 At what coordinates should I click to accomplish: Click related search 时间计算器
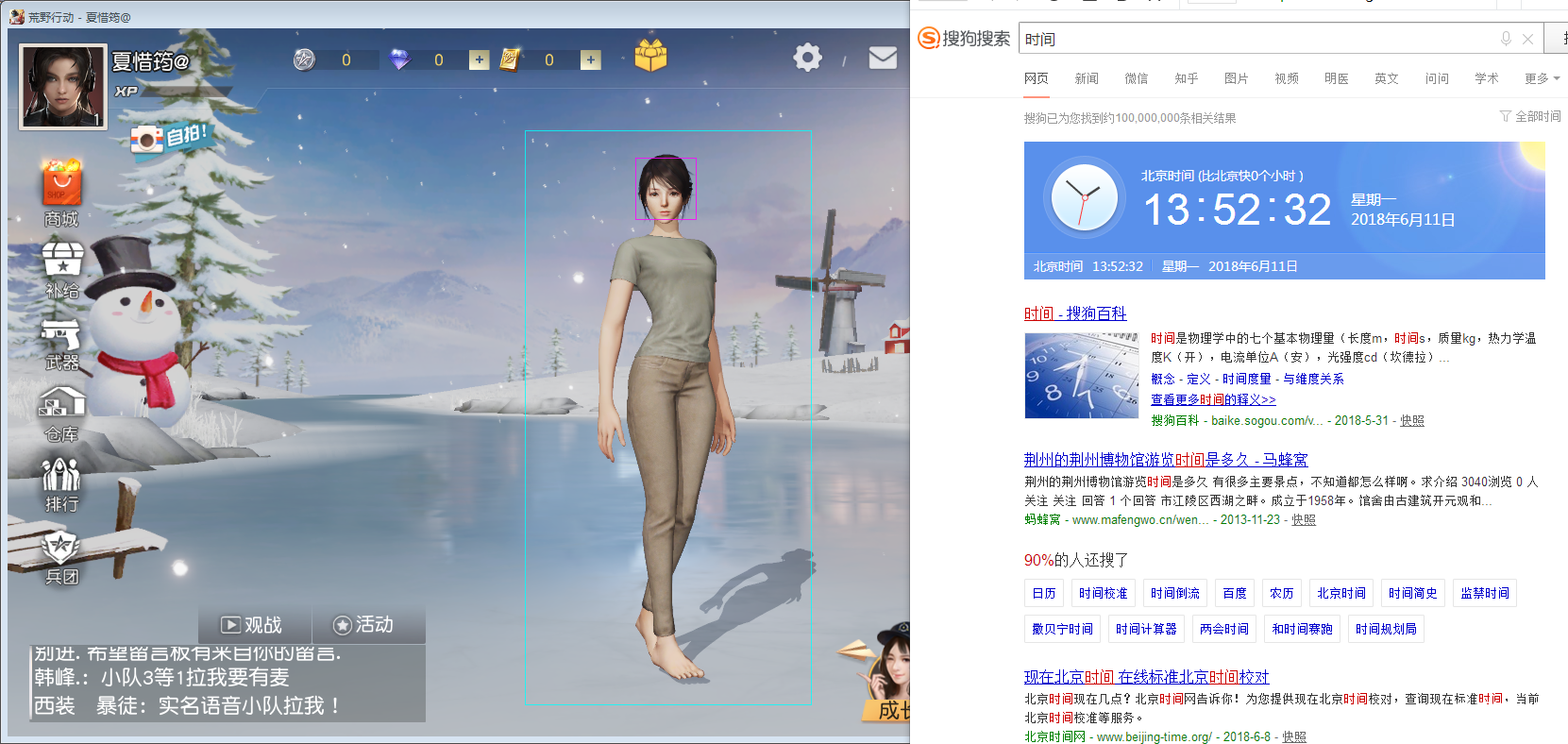tap(1146, 629)
